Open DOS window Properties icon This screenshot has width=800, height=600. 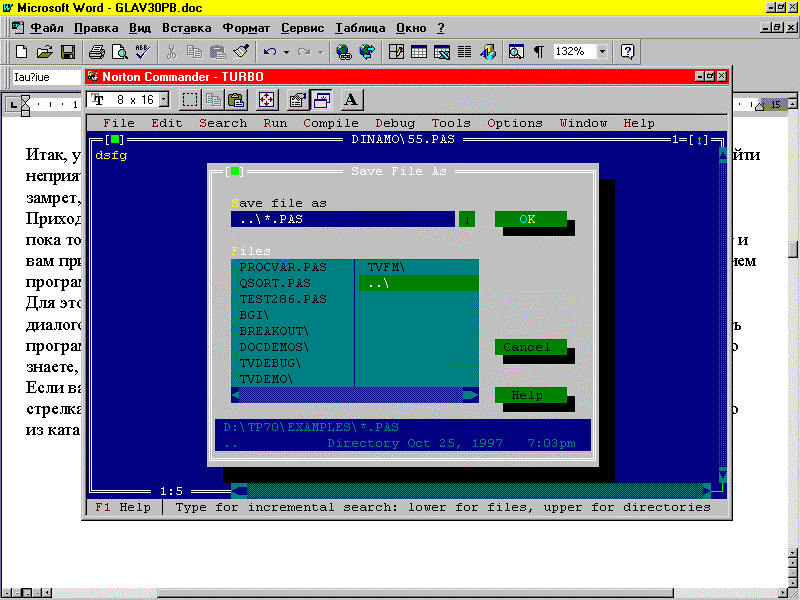297,99
